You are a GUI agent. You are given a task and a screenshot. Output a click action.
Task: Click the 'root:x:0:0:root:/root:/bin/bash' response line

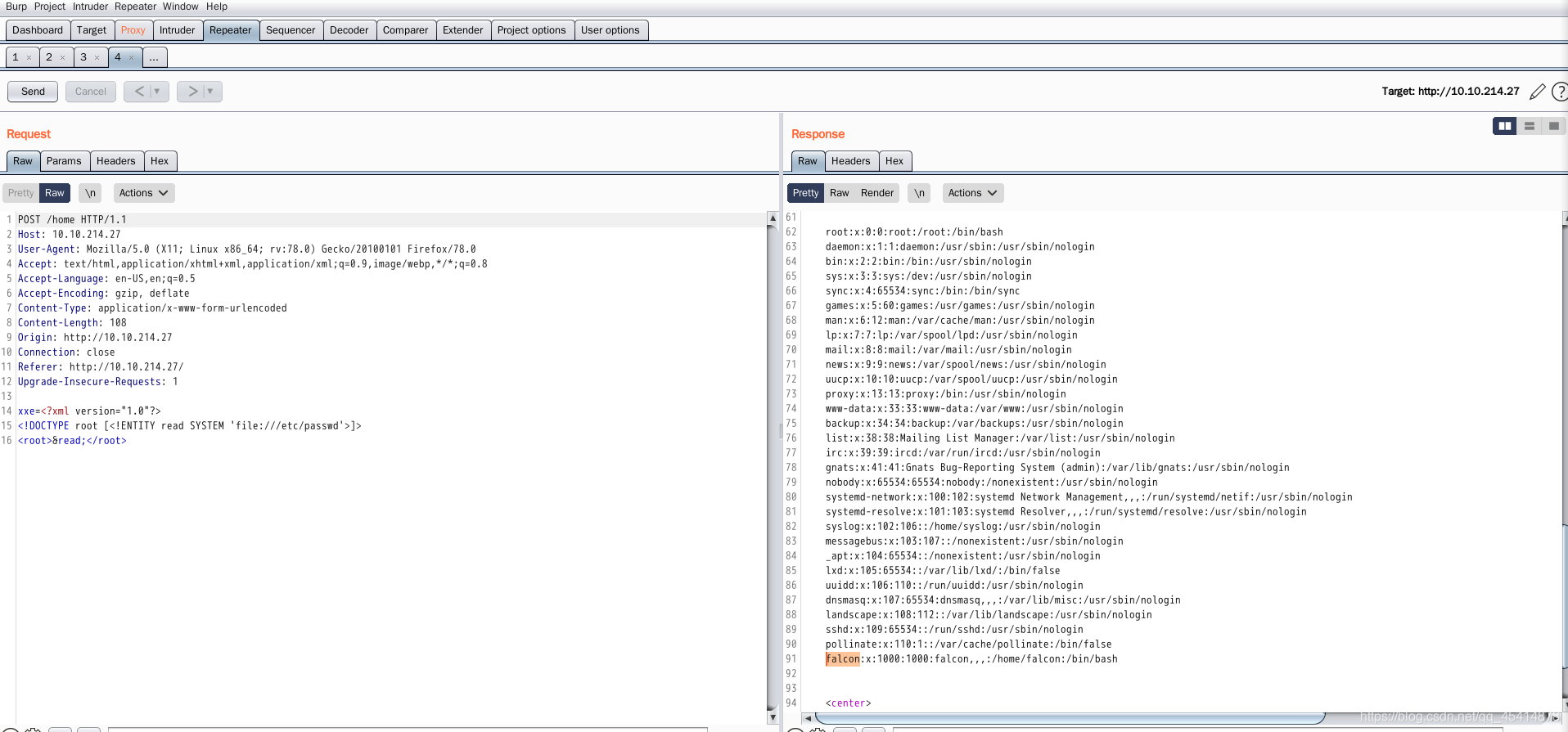click(914, 232)
